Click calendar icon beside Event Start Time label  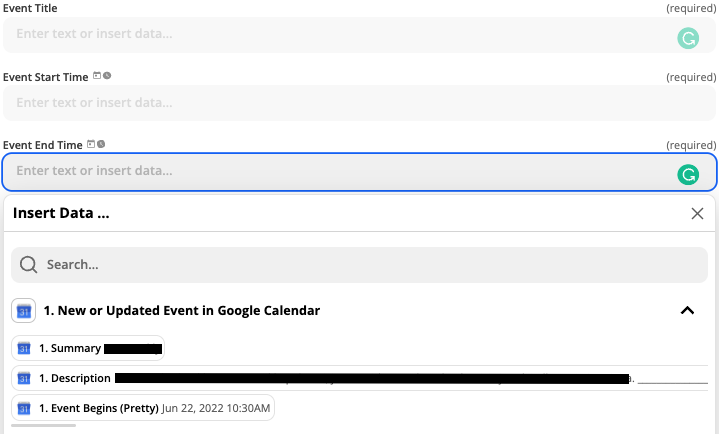[x=97, y=76]
